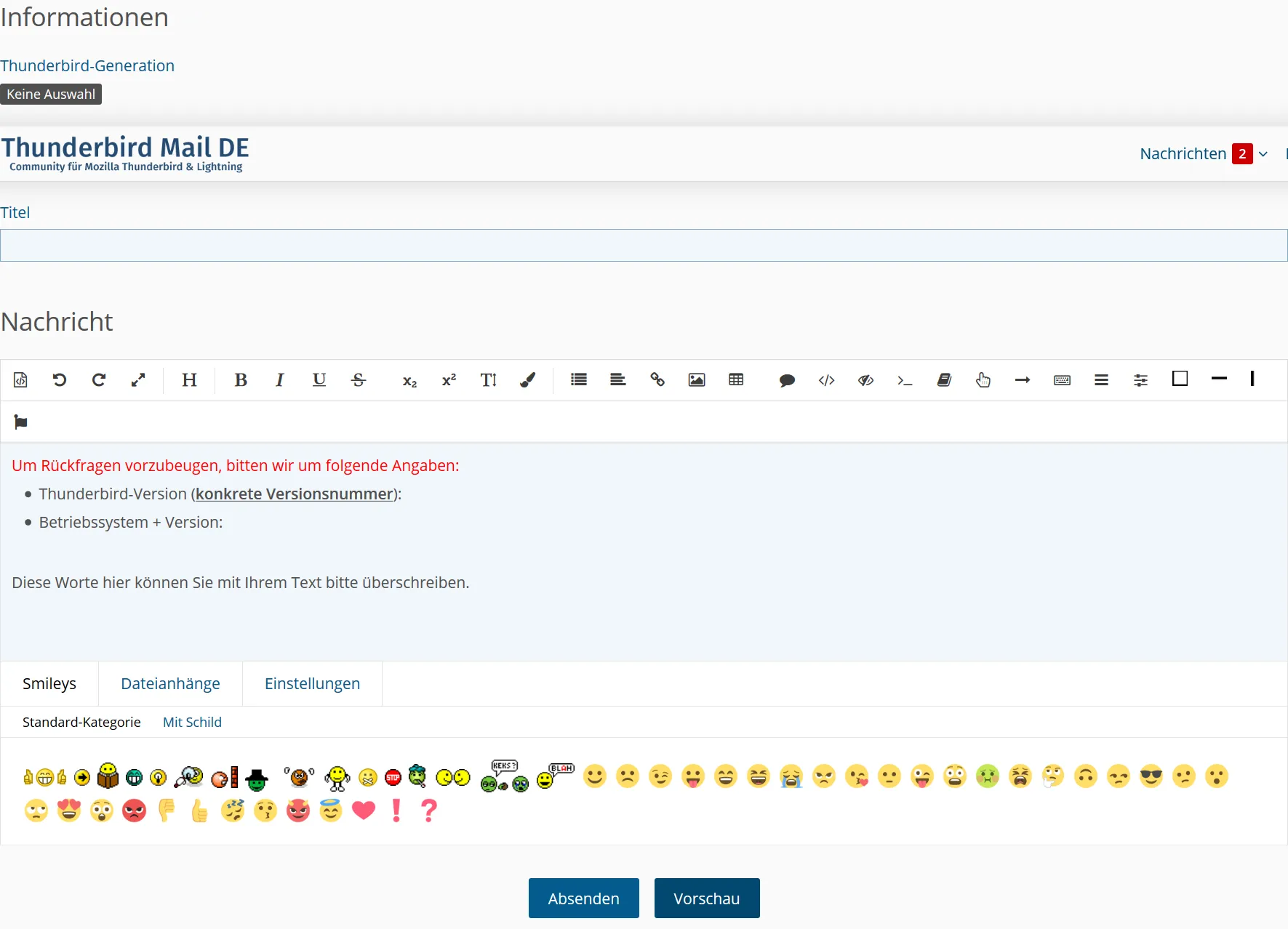Viewport: 1288px width, 929px height.
Task: Apply superscript formatting
Action: 449,379
